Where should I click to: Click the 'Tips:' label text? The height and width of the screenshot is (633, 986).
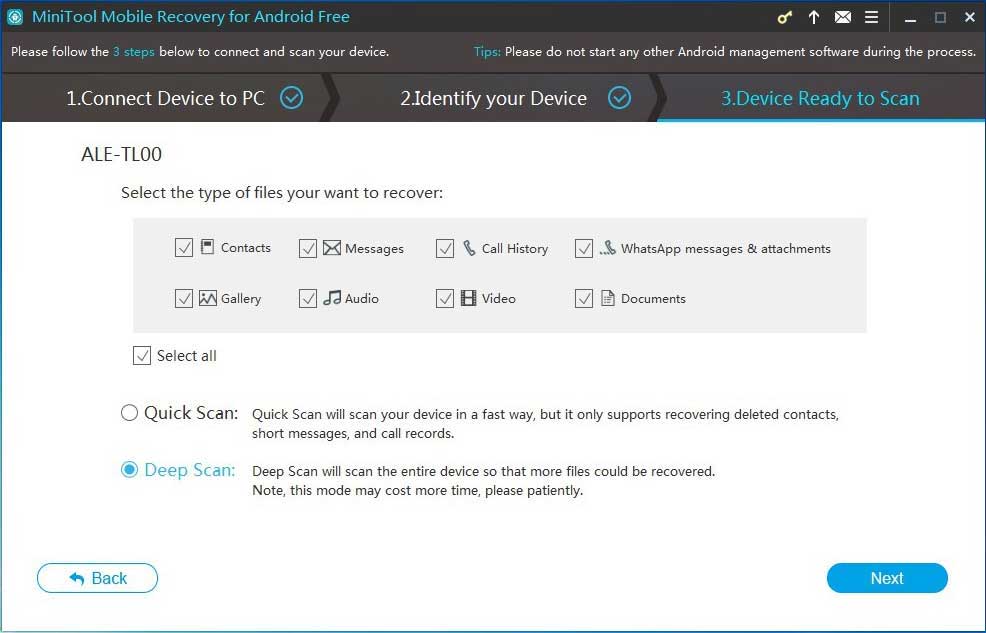point(487,52)
